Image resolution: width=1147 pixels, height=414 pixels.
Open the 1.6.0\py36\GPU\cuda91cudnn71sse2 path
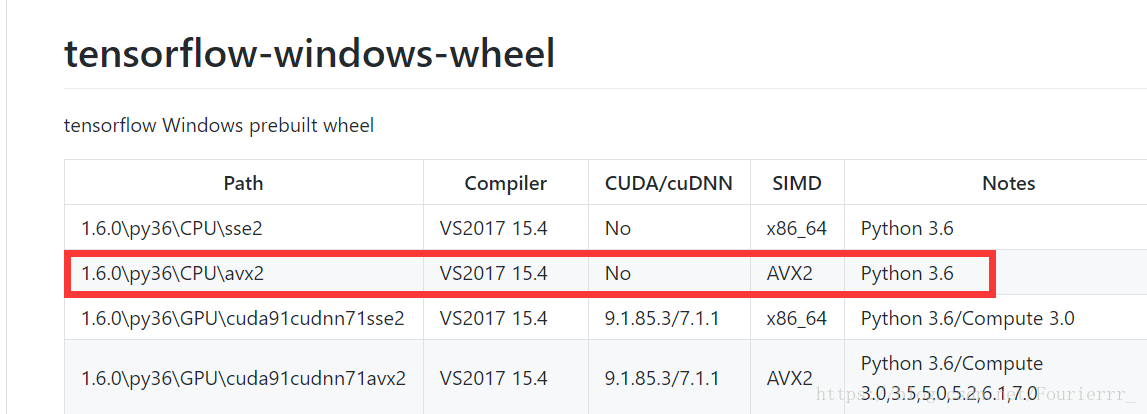point(243,319)
